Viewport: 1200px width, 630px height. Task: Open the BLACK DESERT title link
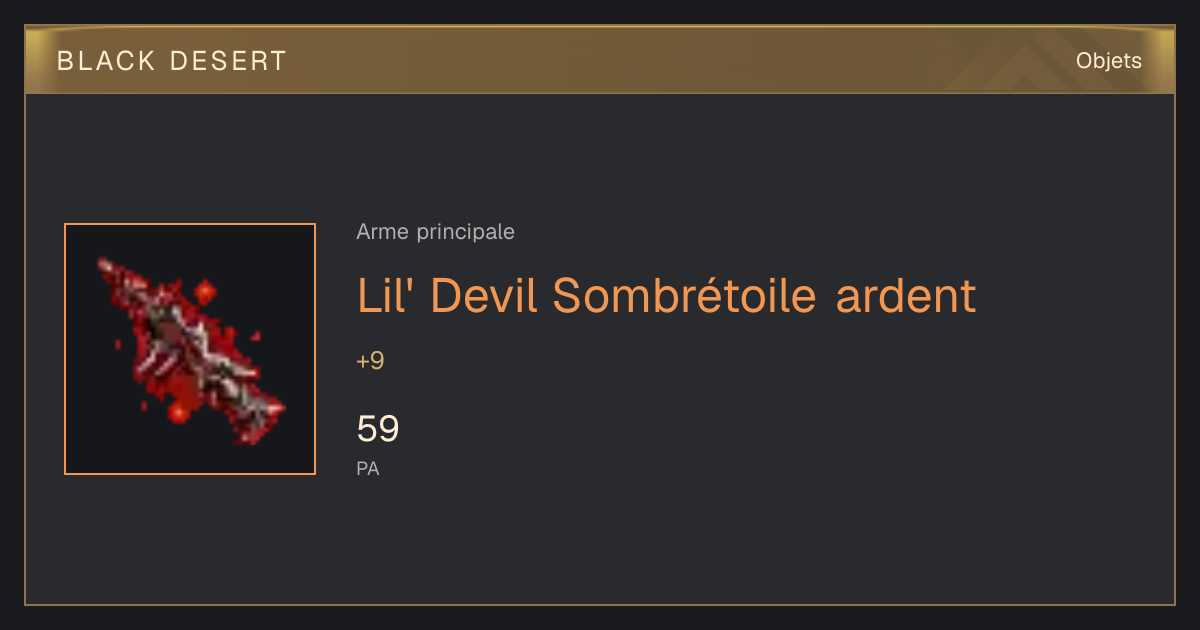[172, 61]
